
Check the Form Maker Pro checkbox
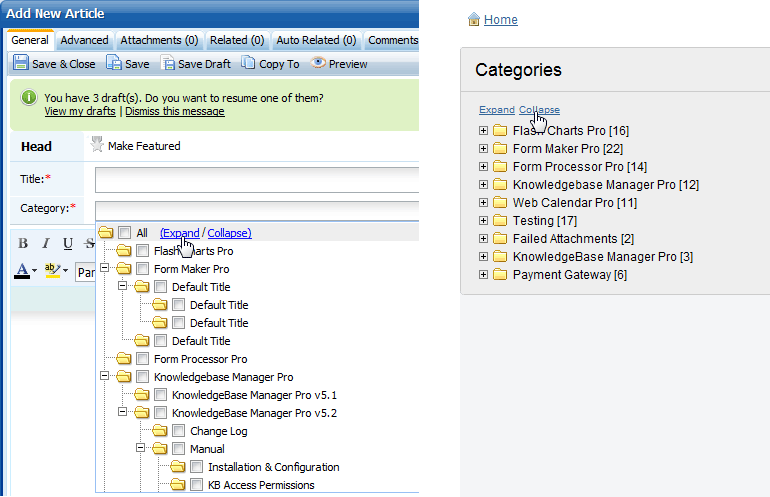[x=142, y=269]
